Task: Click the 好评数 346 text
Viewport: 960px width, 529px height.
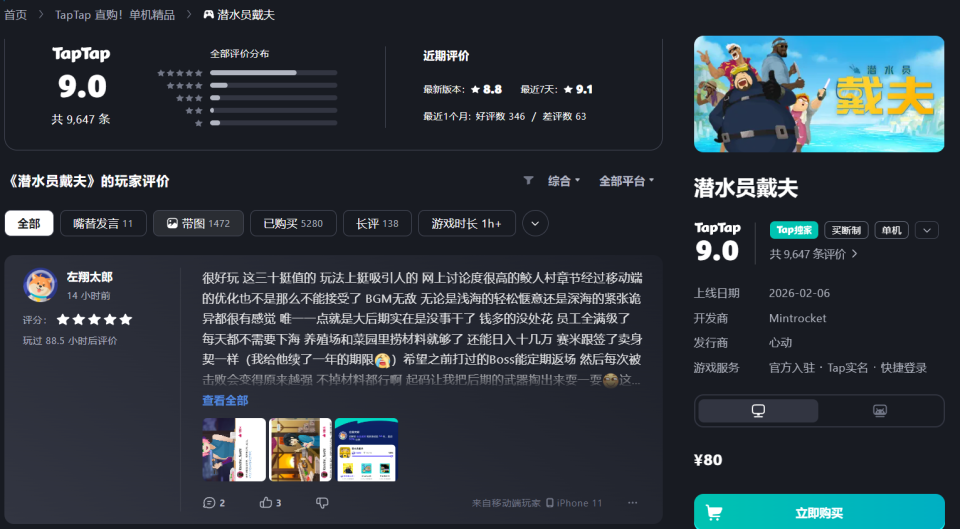Action: pyautogui.click(x=500, y=116)
